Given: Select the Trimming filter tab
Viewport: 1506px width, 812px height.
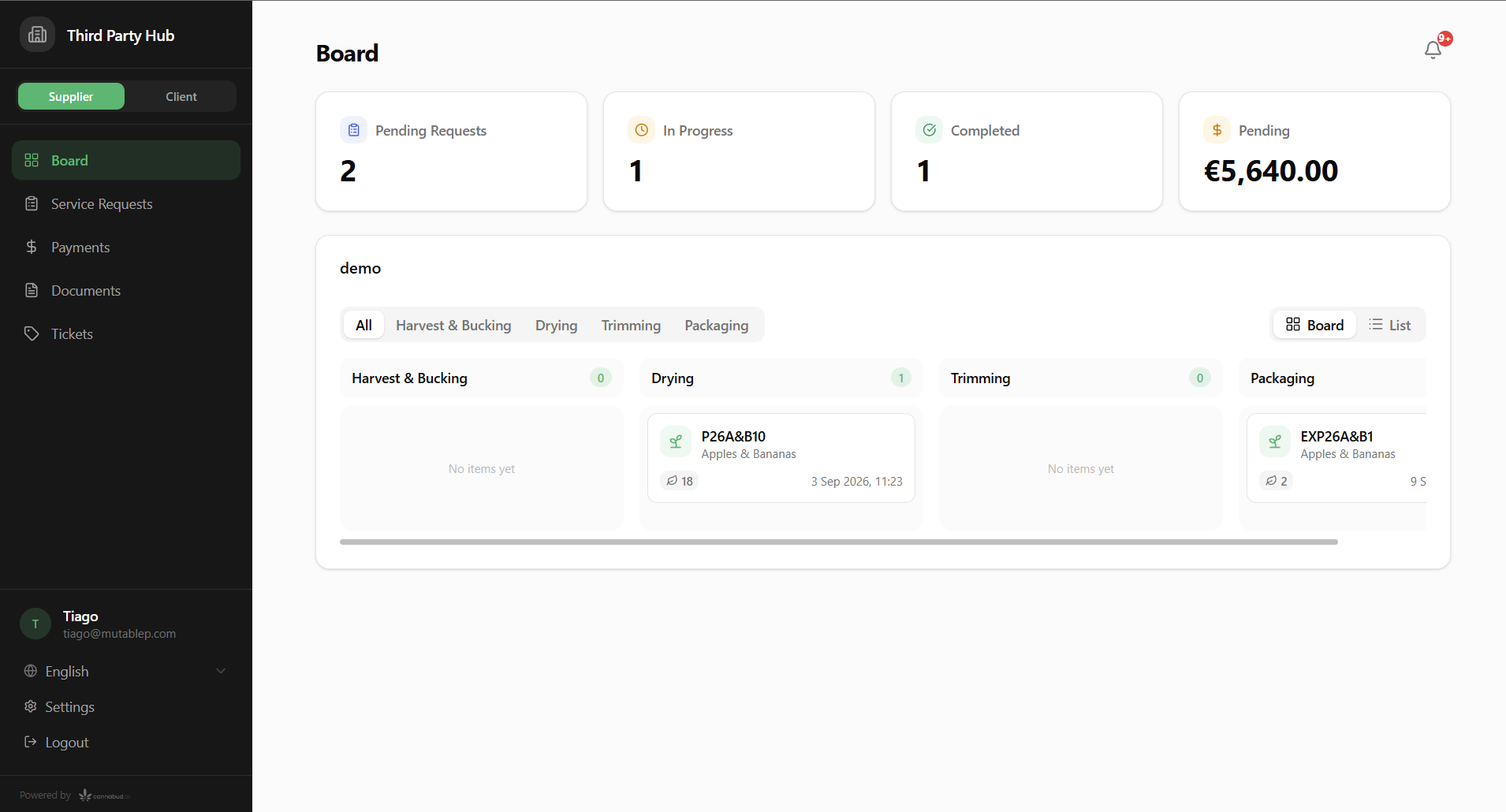Looking at the screenshot, I should coord(631,325).
